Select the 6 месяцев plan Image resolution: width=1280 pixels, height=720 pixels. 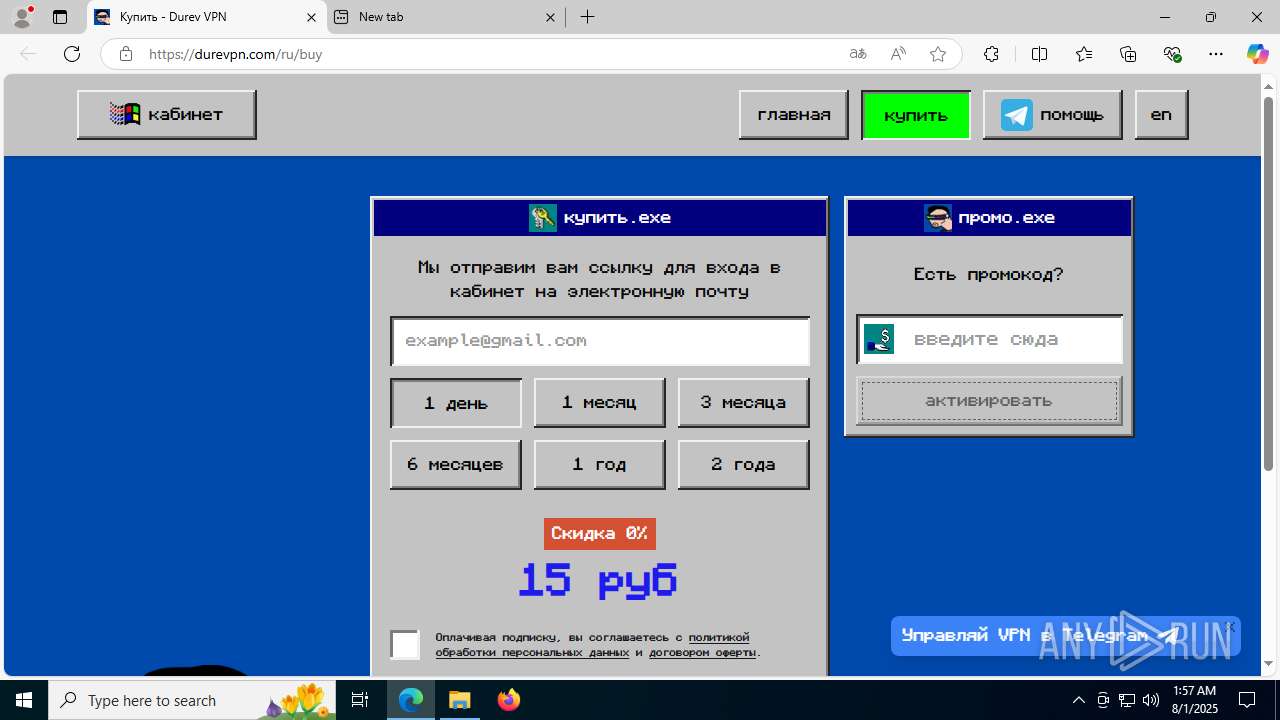pyautogui.click(x=455, y=464)
